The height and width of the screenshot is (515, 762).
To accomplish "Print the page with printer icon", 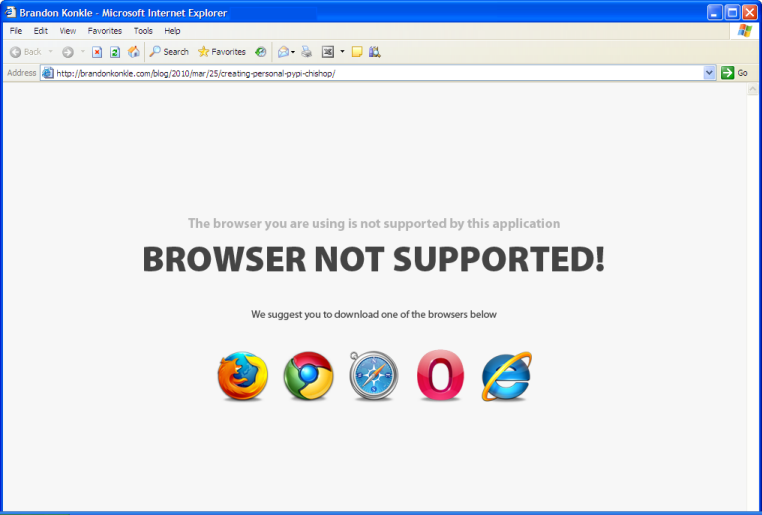I will tap(307, 52).
